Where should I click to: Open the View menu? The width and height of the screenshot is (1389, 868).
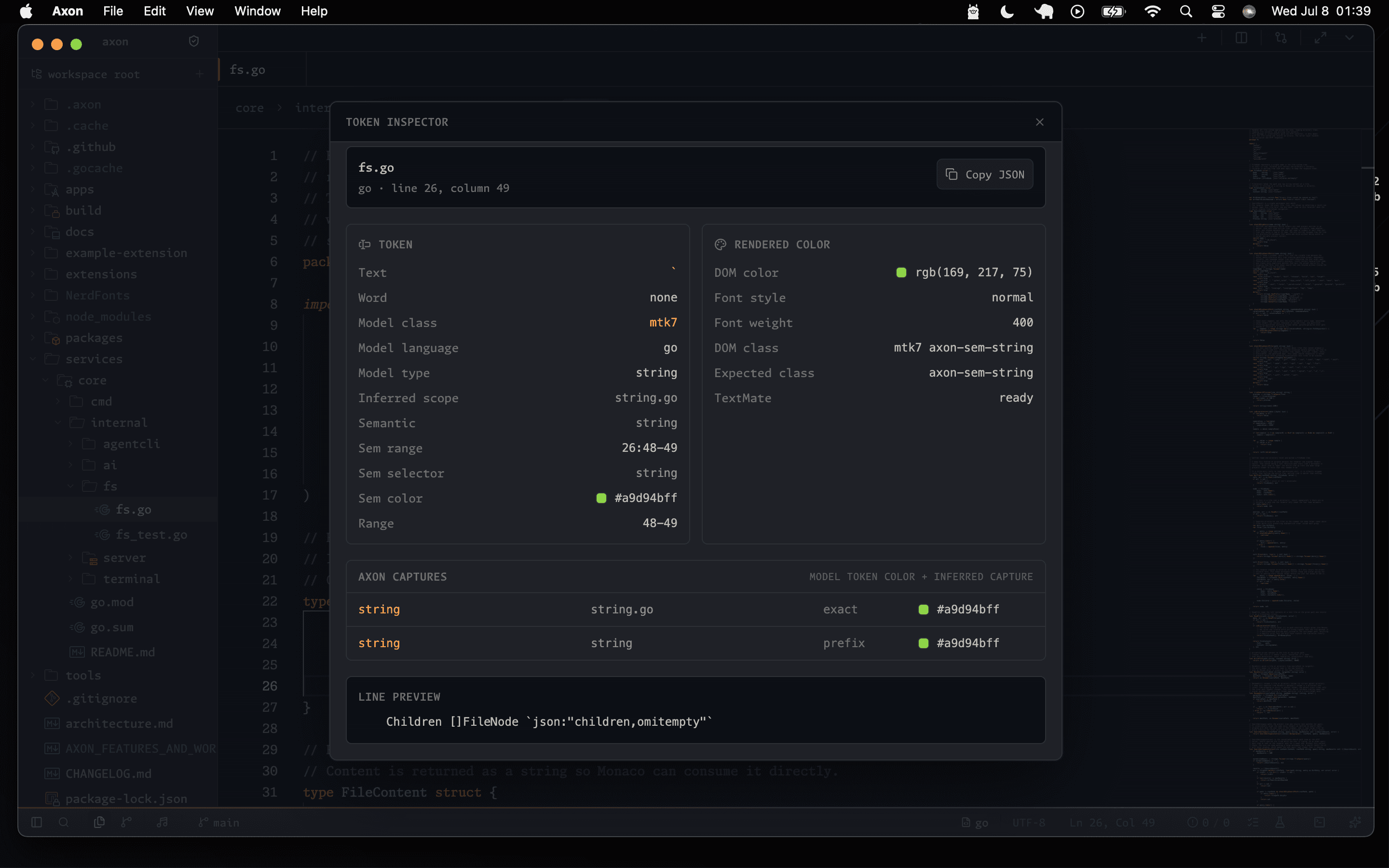tap(200, 11)
